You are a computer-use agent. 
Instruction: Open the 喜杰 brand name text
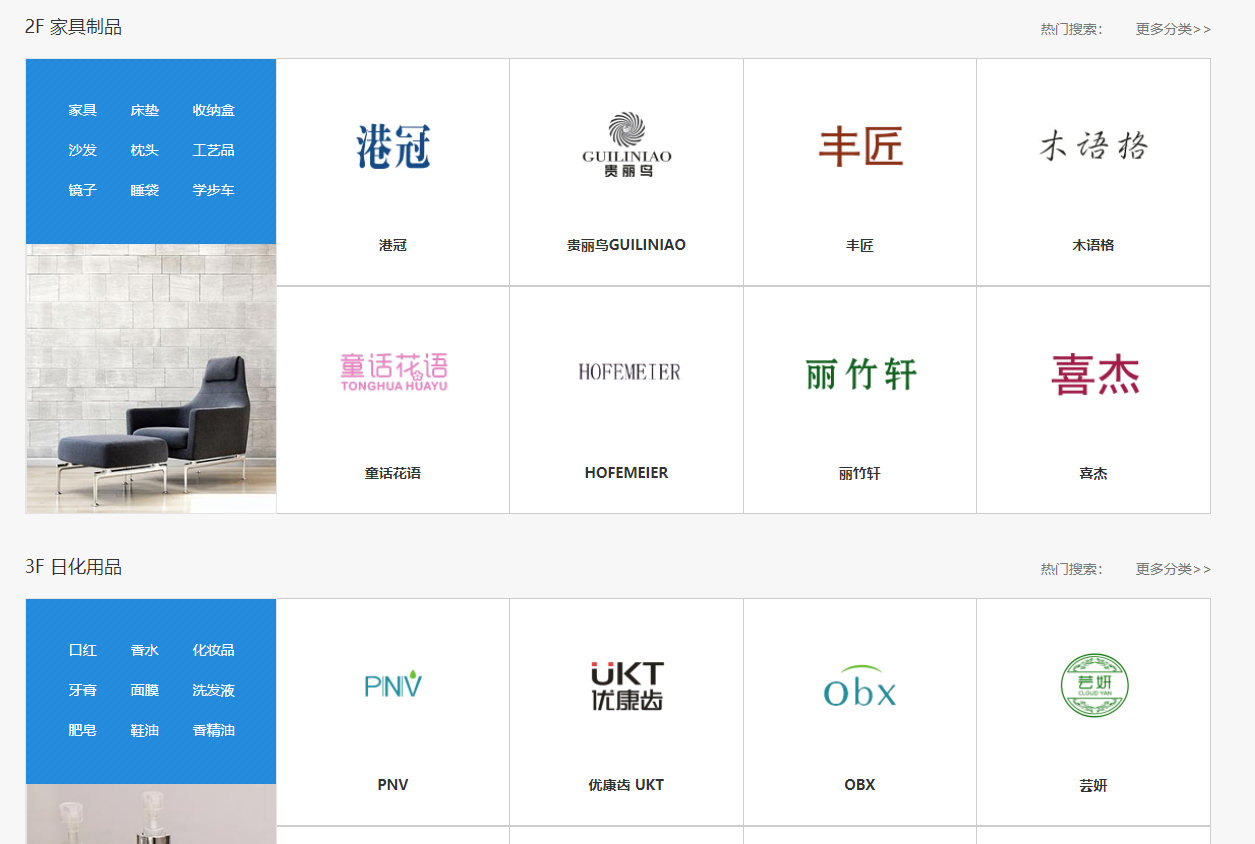(1093, 473)
